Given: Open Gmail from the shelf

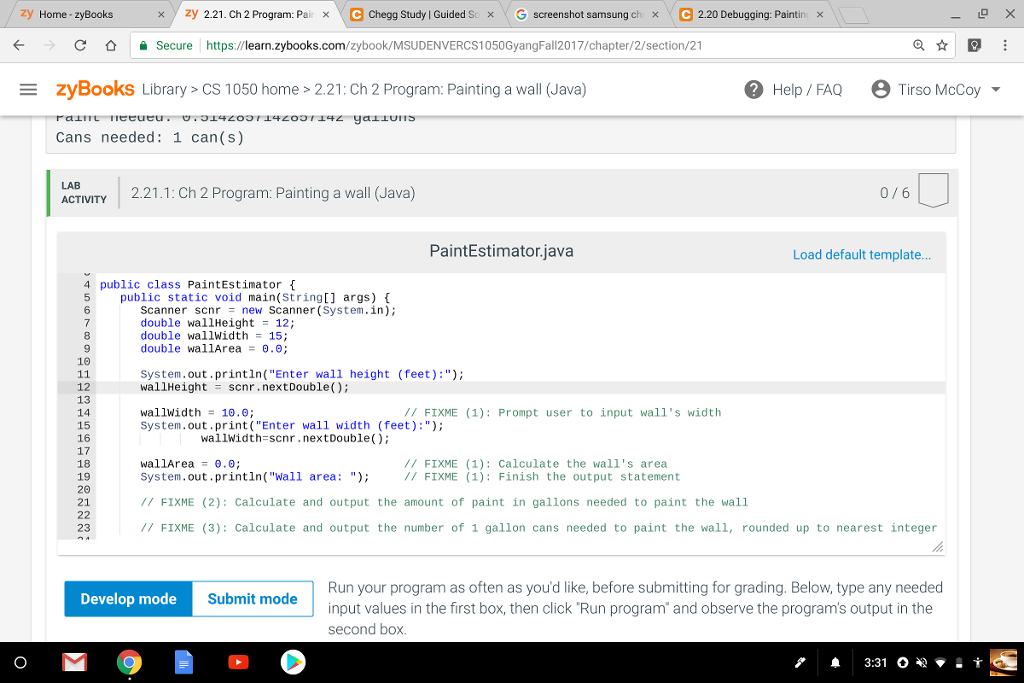Looking at the screenshot, I should (x=74, y=661).
